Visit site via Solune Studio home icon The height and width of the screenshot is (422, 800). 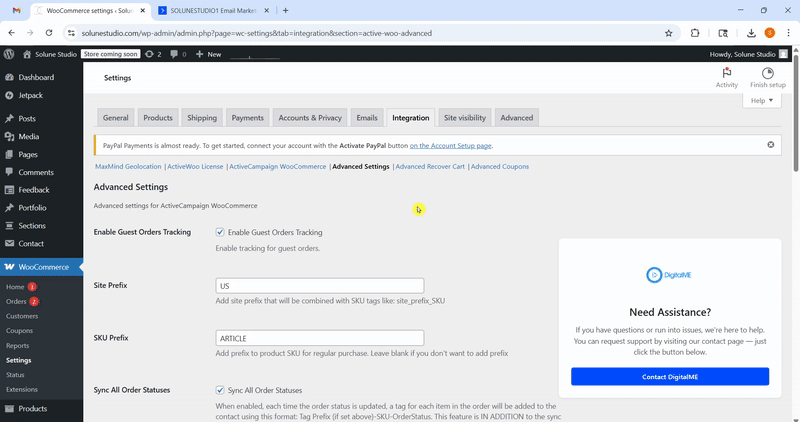pyautogui.click(x=27, y=54)
